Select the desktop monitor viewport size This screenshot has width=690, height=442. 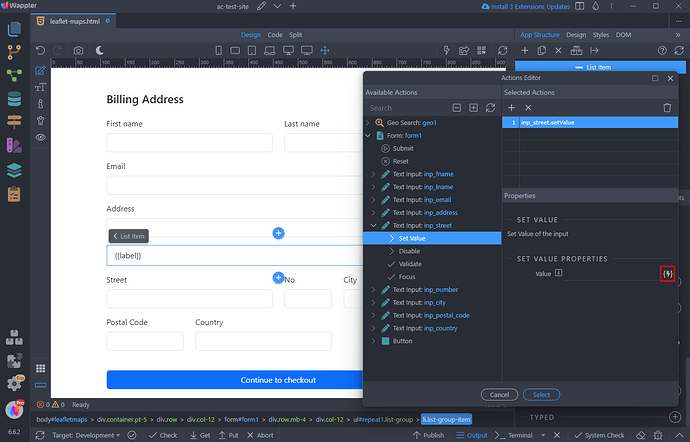[x=288, y=51]
